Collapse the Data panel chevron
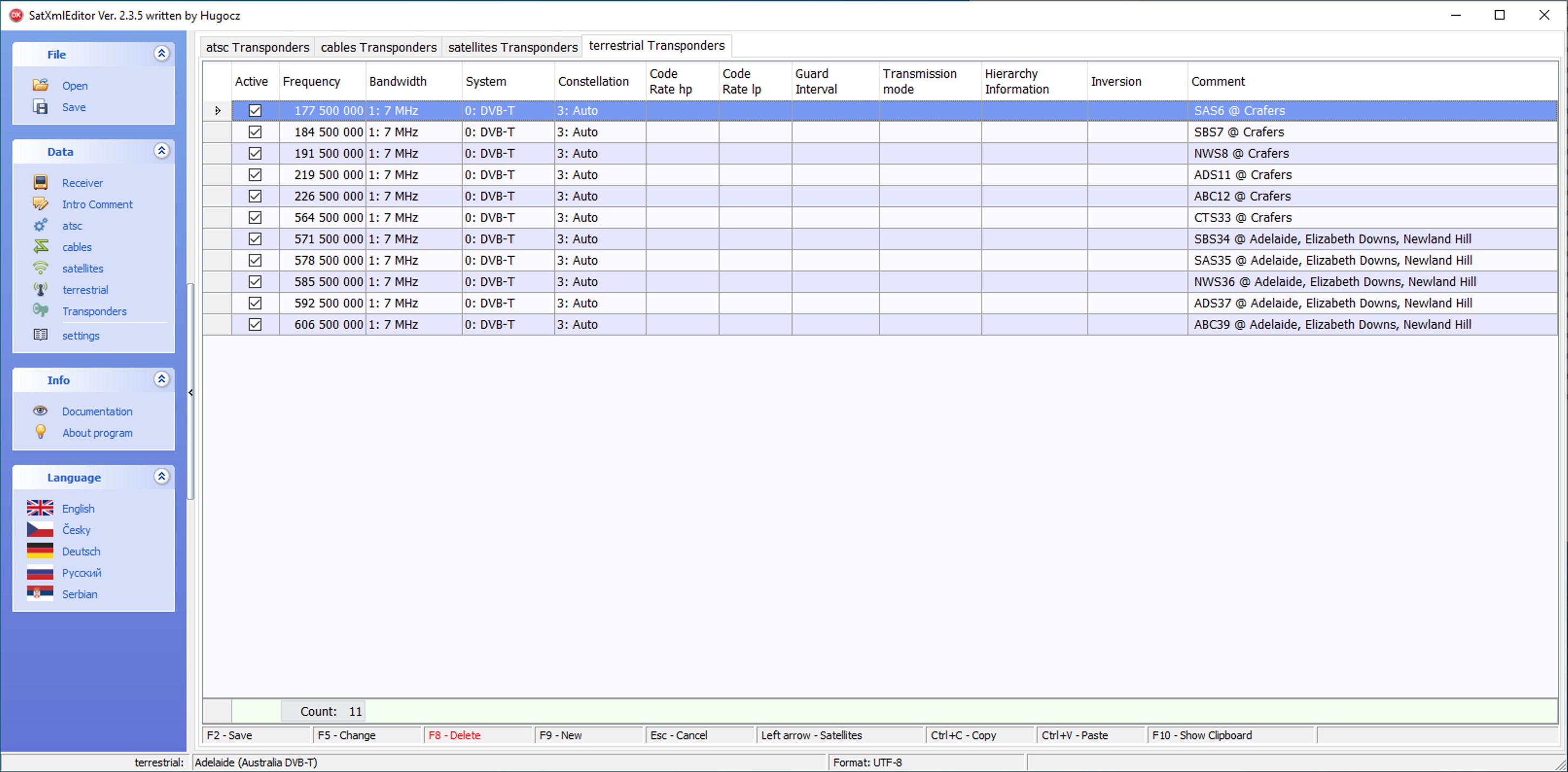Screen dimensions: 1568x772 (162, 151)
